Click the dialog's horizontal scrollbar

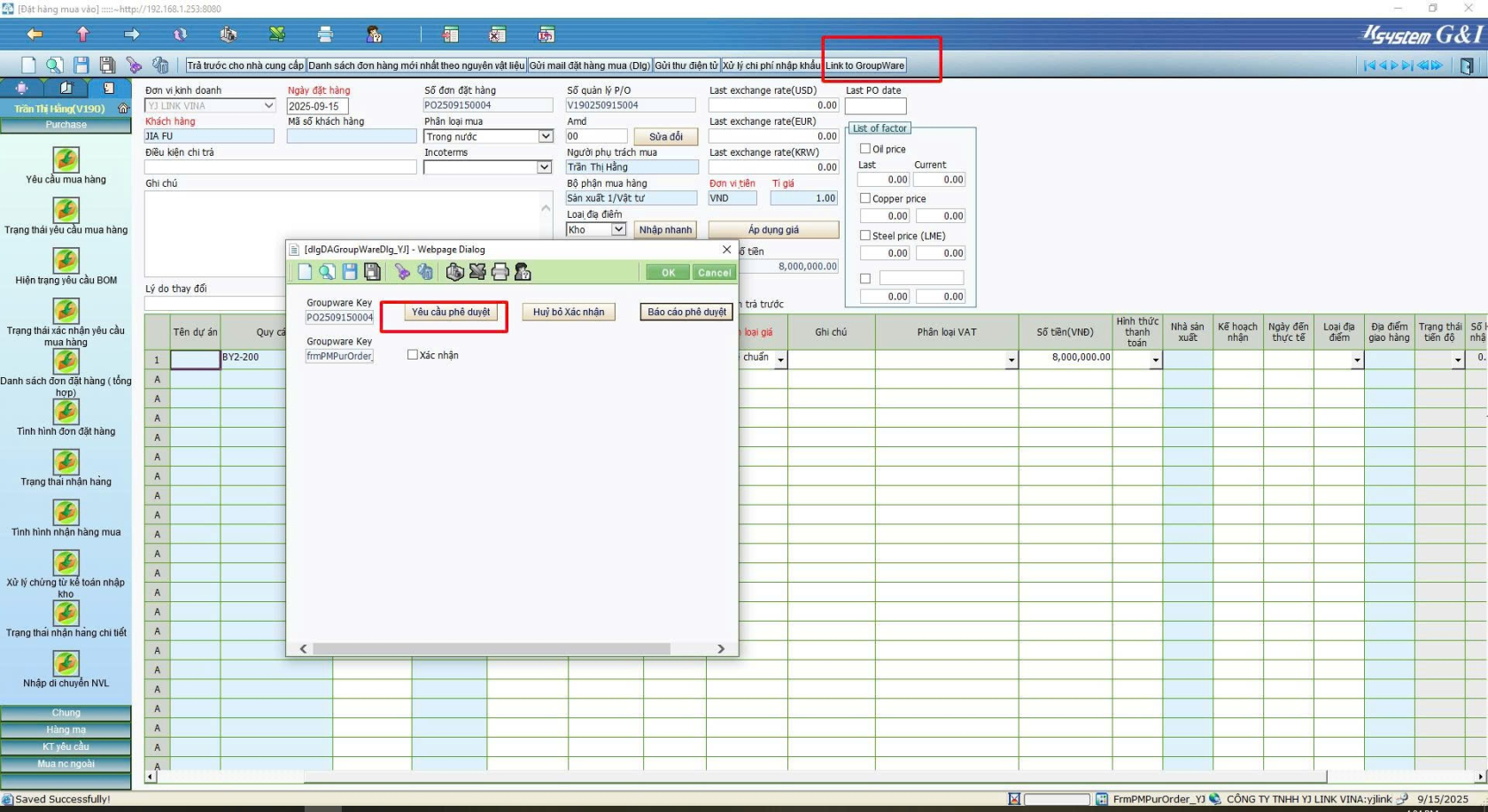(492, 649)
